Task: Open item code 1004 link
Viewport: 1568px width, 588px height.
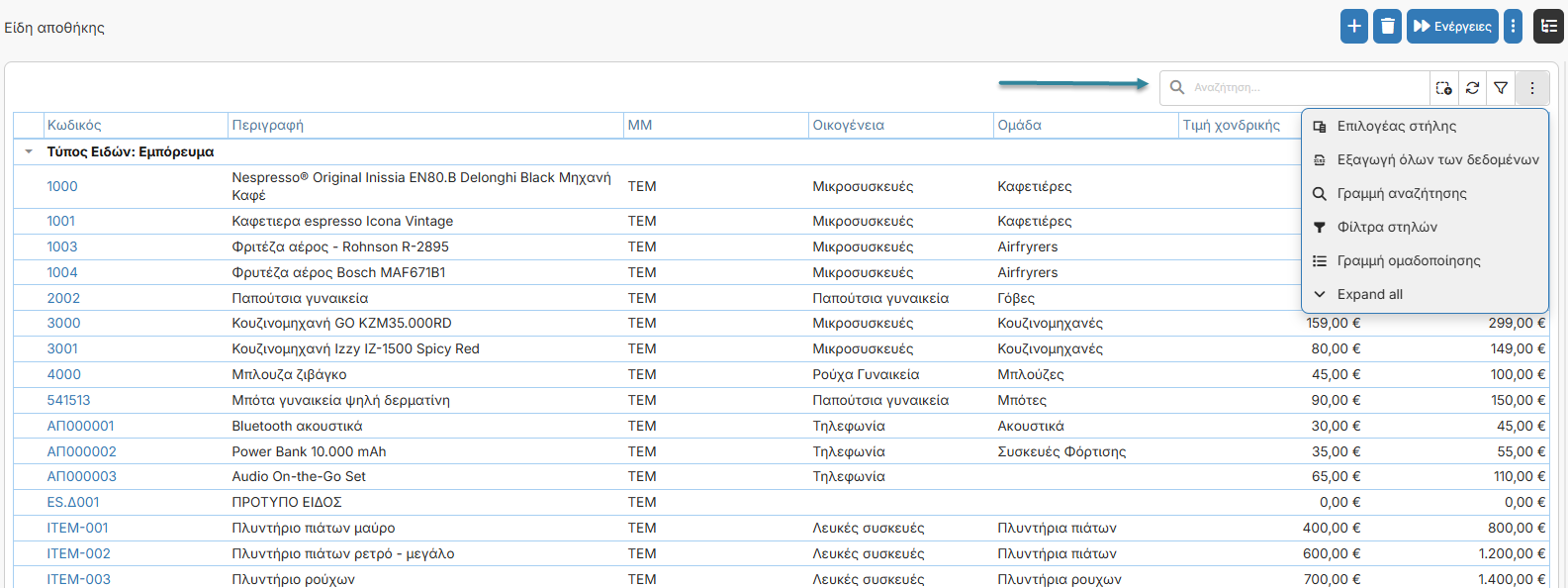Action: (62, 272)
